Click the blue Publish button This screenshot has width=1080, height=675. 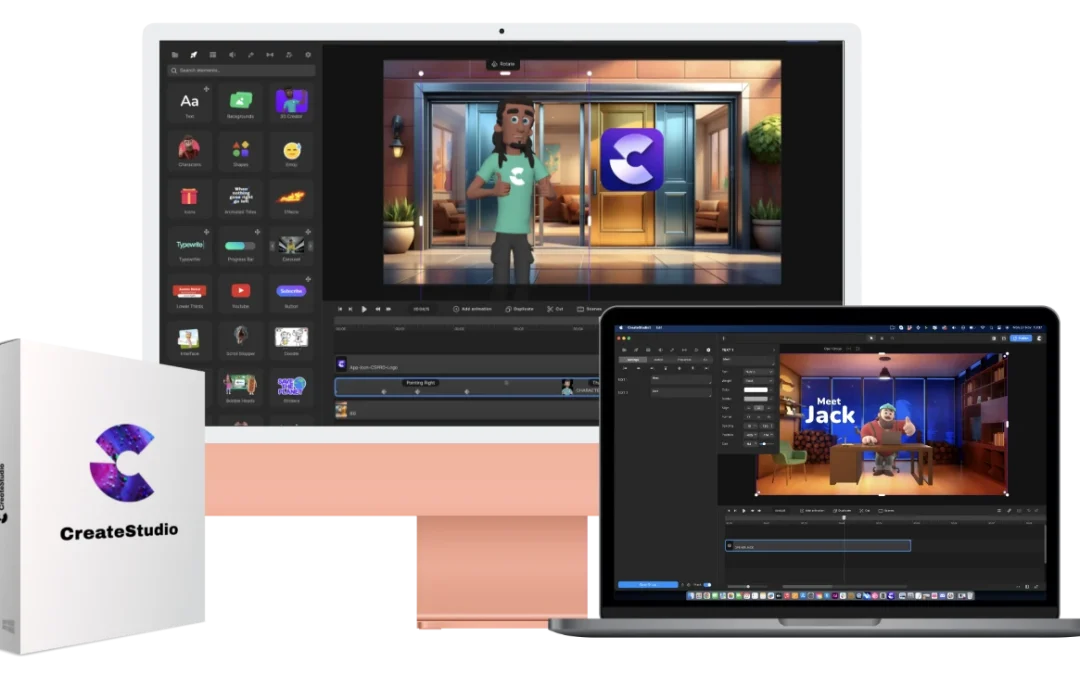[1021, 339]
